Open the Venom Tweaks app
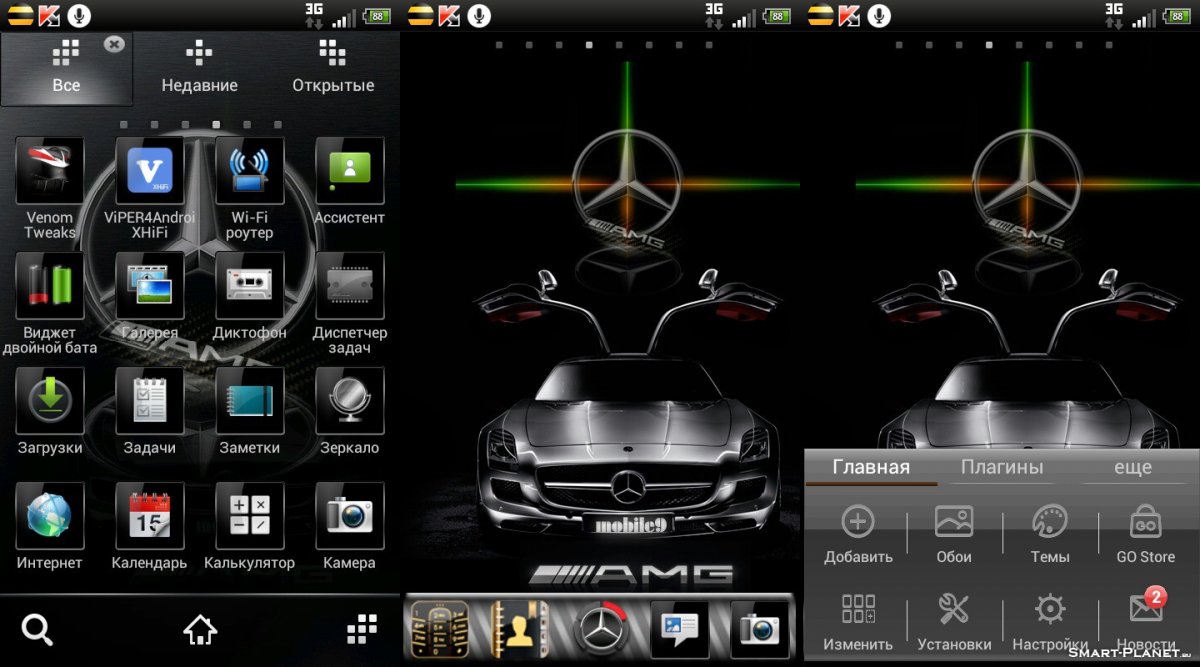1200x667 pixels. (49, 170)
